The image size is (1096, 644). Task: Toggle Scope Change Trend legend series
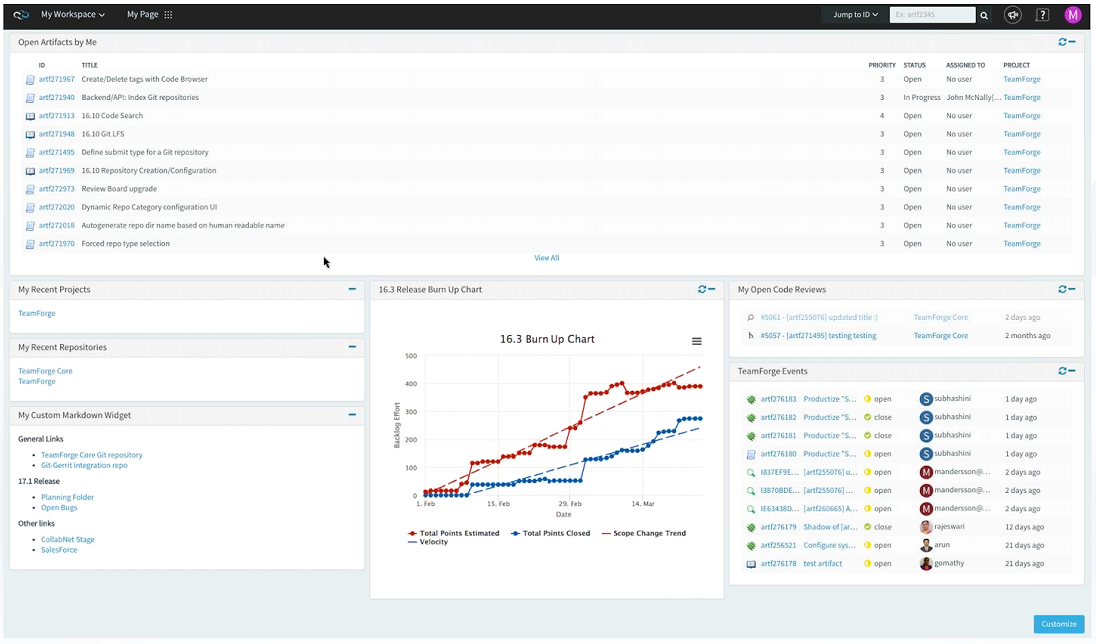click(644, 533)
